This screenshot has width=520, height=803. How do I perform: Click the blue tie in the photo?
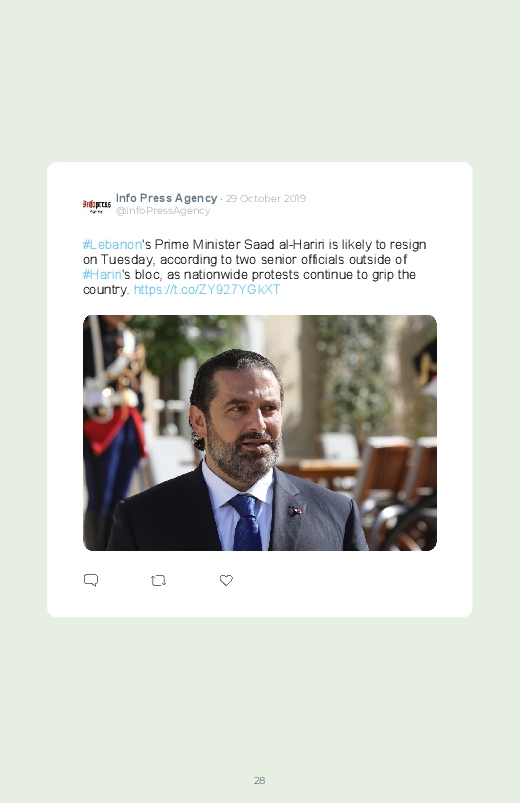coord(247,523)
